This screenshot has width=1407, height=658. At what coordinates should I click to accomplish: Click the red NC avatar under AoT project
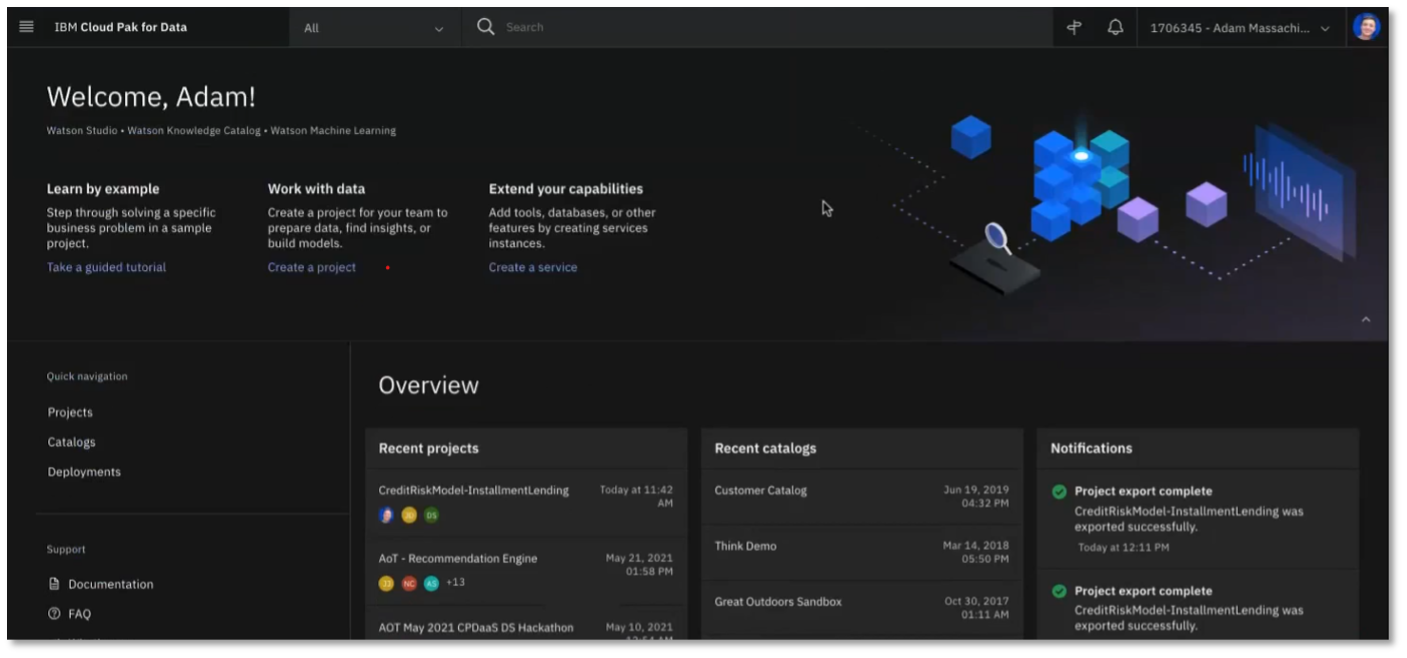pos(409,583)
